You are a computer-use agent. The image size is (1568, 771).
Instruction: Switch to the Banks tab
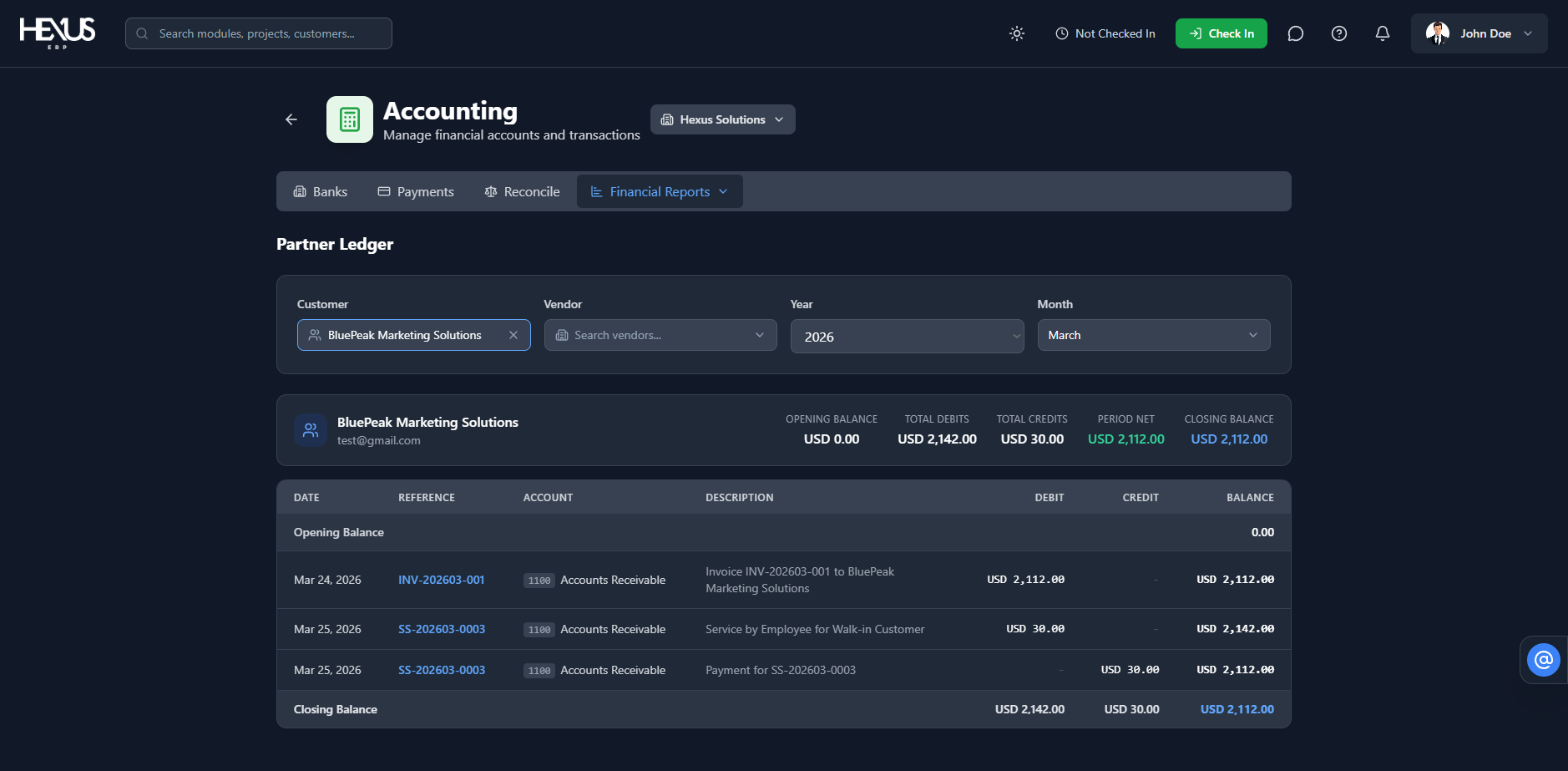(321, 191)
